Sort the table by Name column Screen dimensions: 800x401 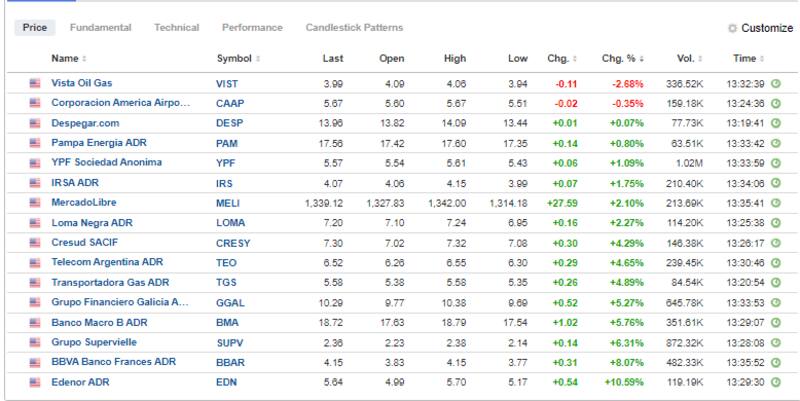(67, 59)
